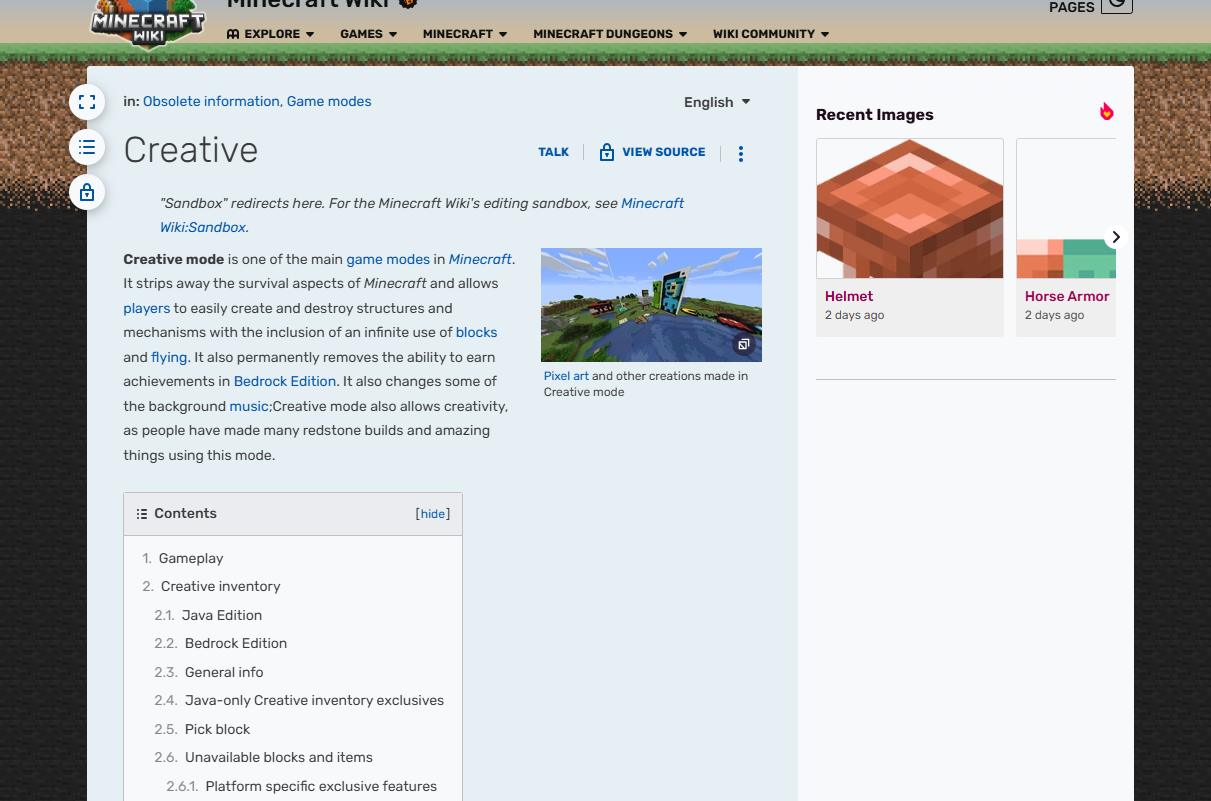The width and height of the screenshot is (1211, 801).
Task: Click the Helmet title link
Action: (849, 296)
